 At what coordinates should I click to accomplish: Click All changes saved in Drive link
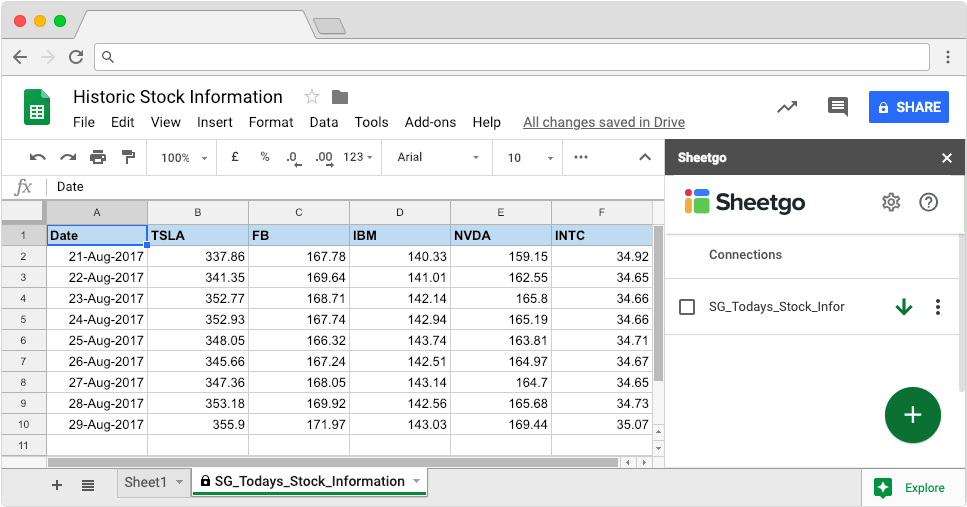tap(604, 122)
